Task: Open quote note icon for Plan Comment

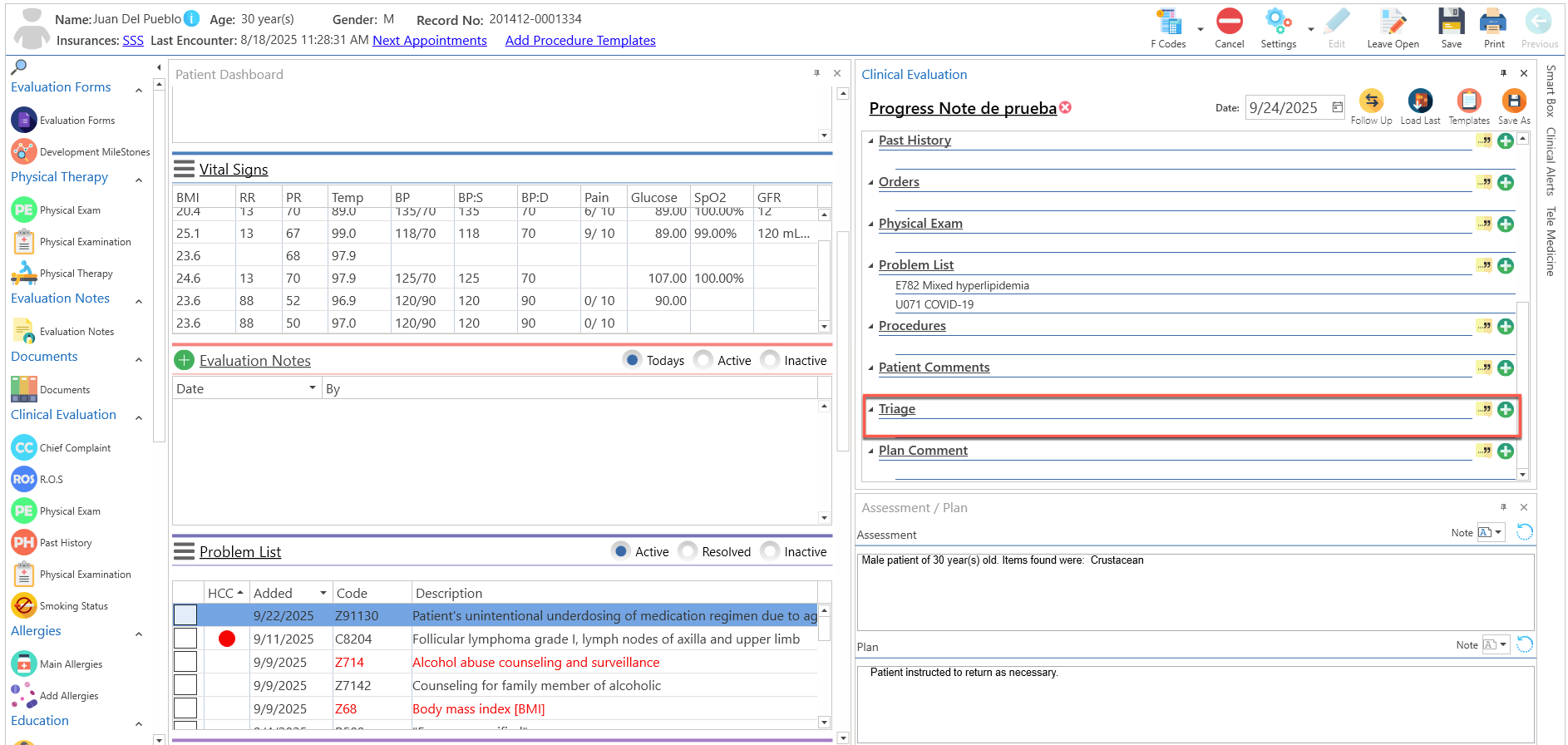Action: point(1484,451)
